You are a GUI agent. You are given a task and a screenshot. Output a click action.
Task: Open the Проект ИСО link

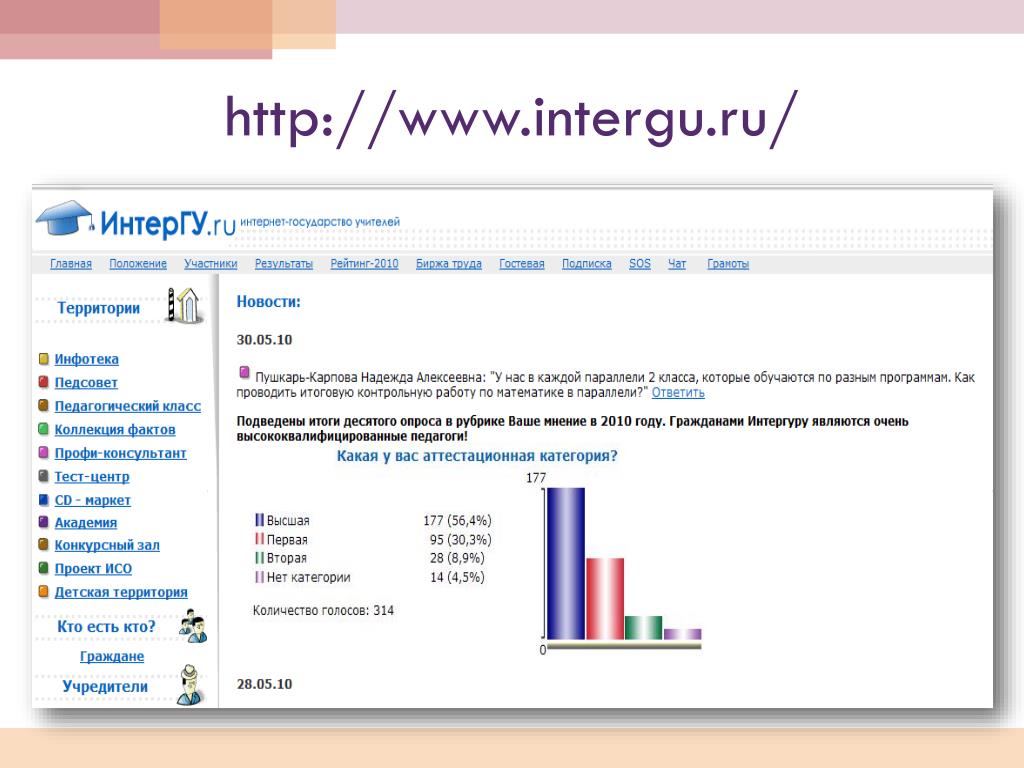click(93, 568)
